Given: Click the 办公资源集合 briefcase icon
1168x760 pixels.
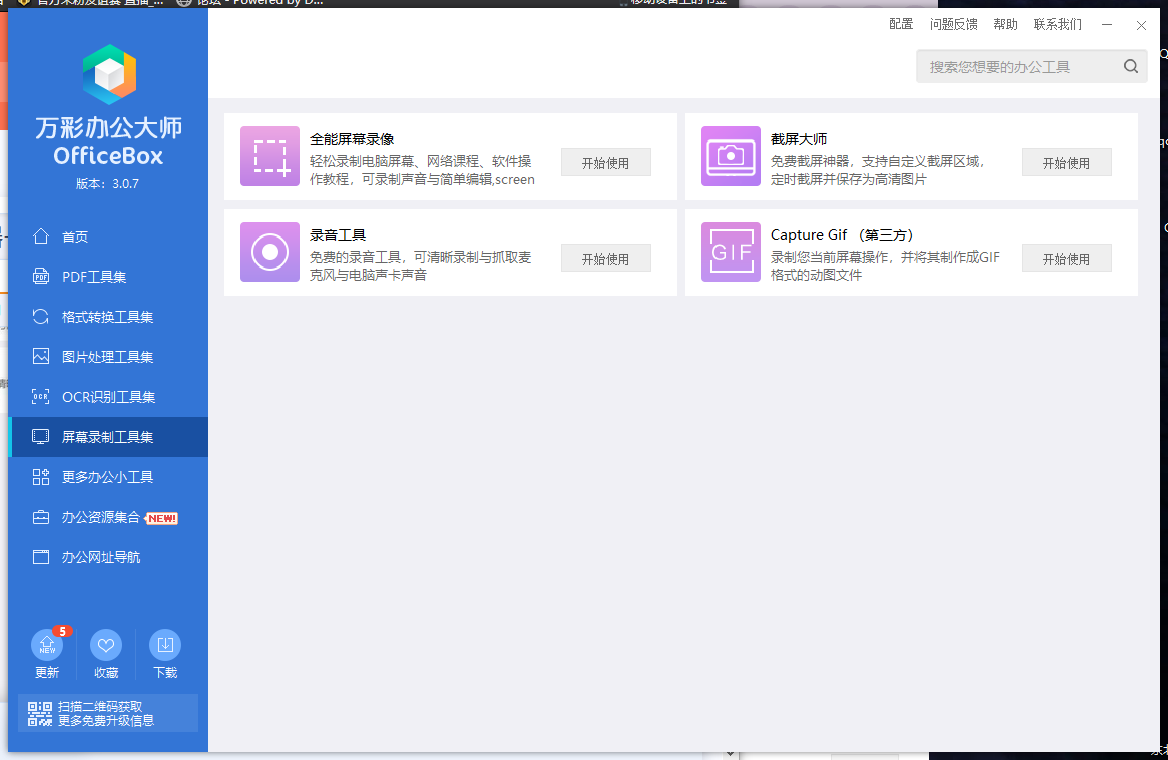Looking at the screenshot, I should point(41,517).
